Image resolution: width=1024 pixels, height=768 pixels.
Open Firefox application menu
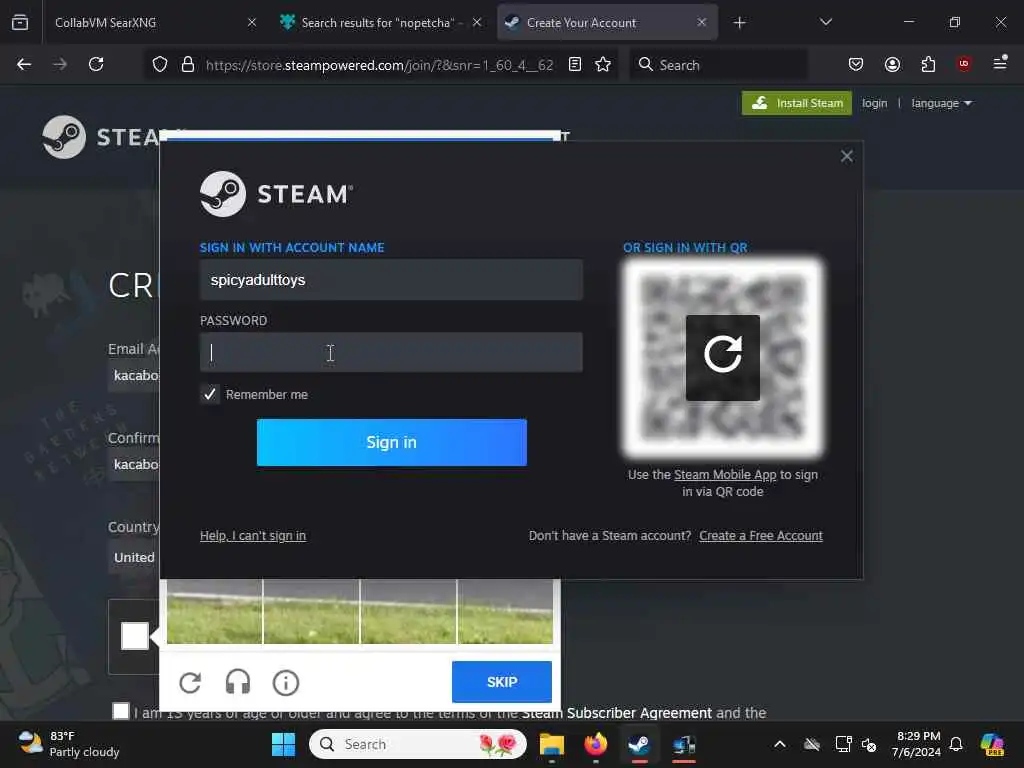click(x=1000, y=63)
